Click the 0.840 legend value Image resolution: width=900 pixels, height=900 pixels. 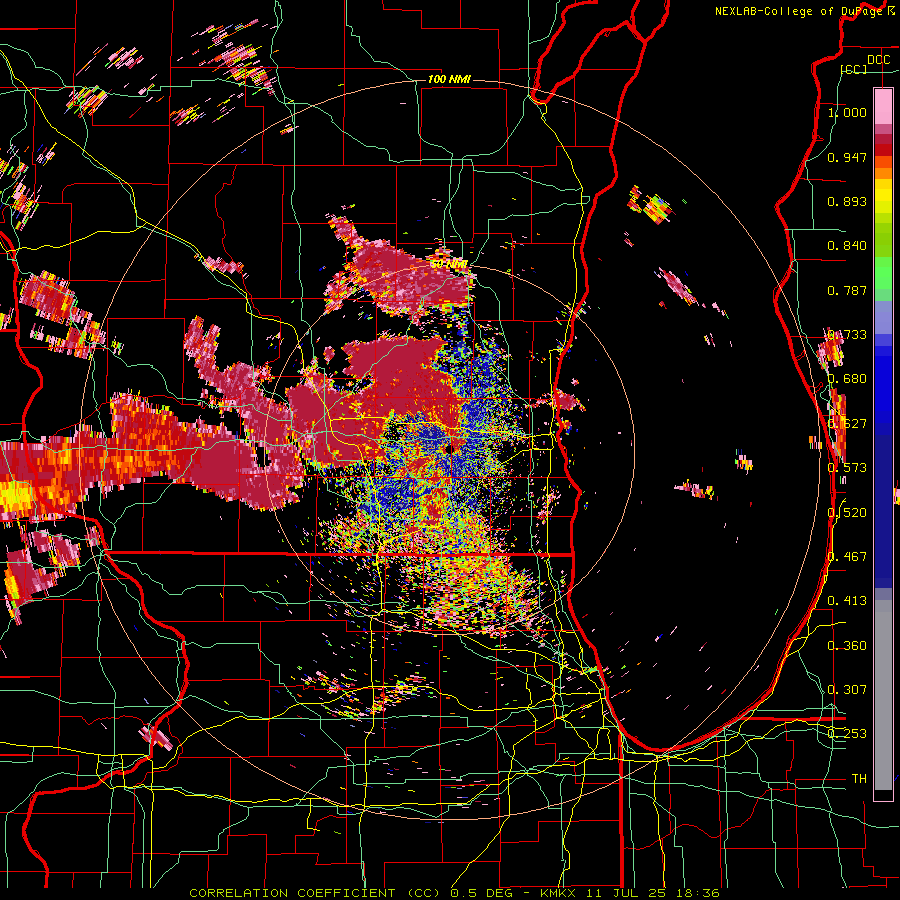click(x=847, y=246)
